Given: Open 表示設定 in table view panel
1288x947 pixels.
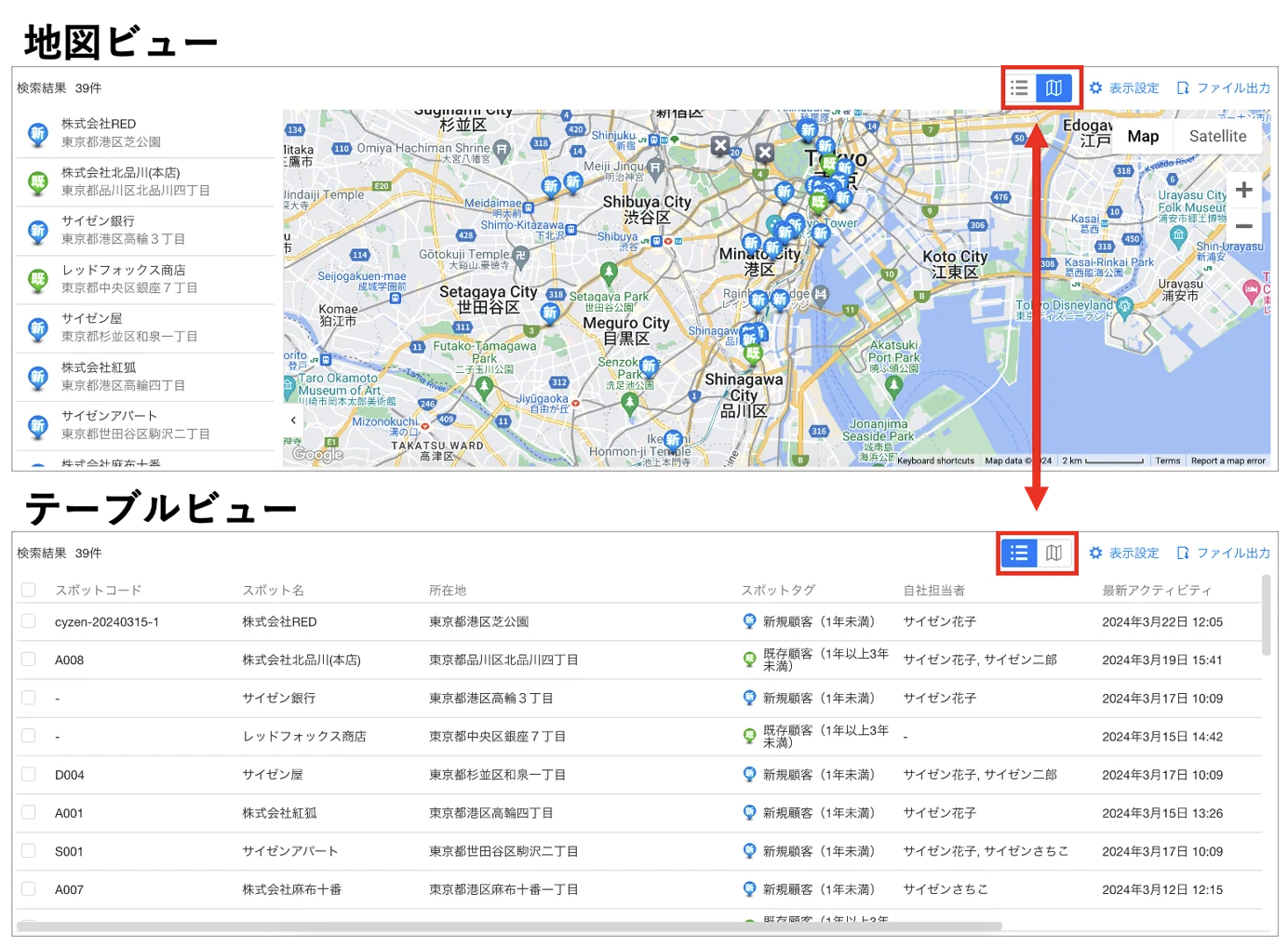Looking at the screenshot, I should click(x=1124, y=554).
